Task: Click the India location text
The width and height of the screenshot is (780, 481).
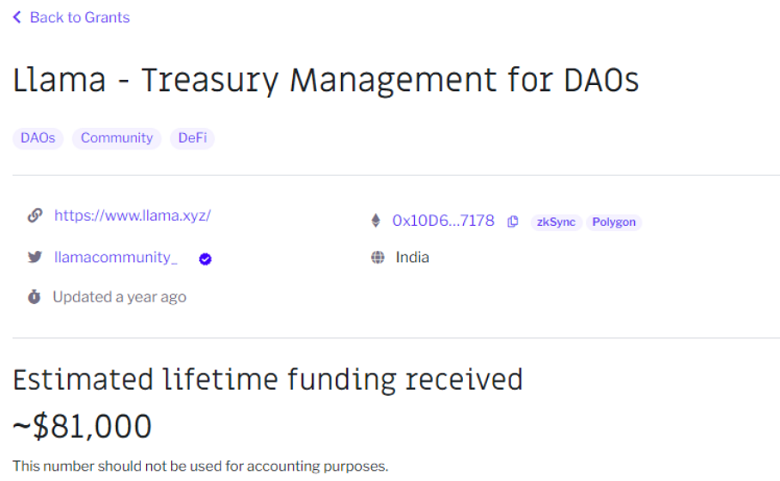Action: (x=412, y=257)
